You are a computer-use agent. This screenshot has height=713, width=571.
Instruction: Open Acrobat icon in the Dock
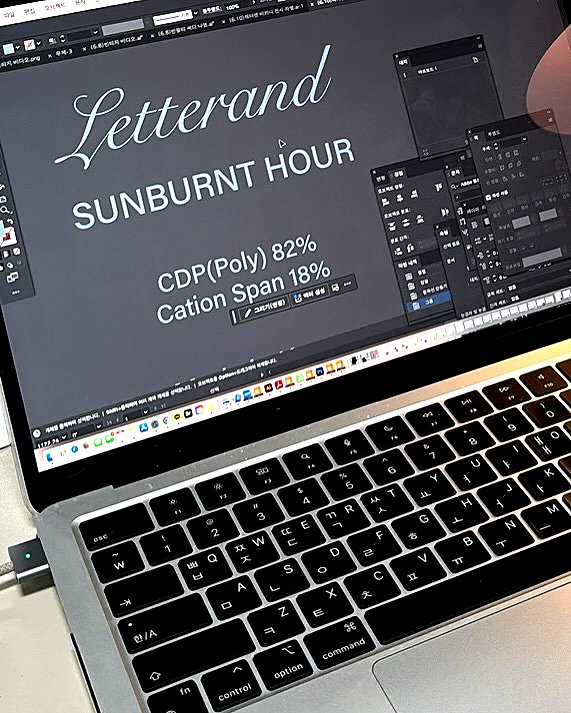[279, 384]
